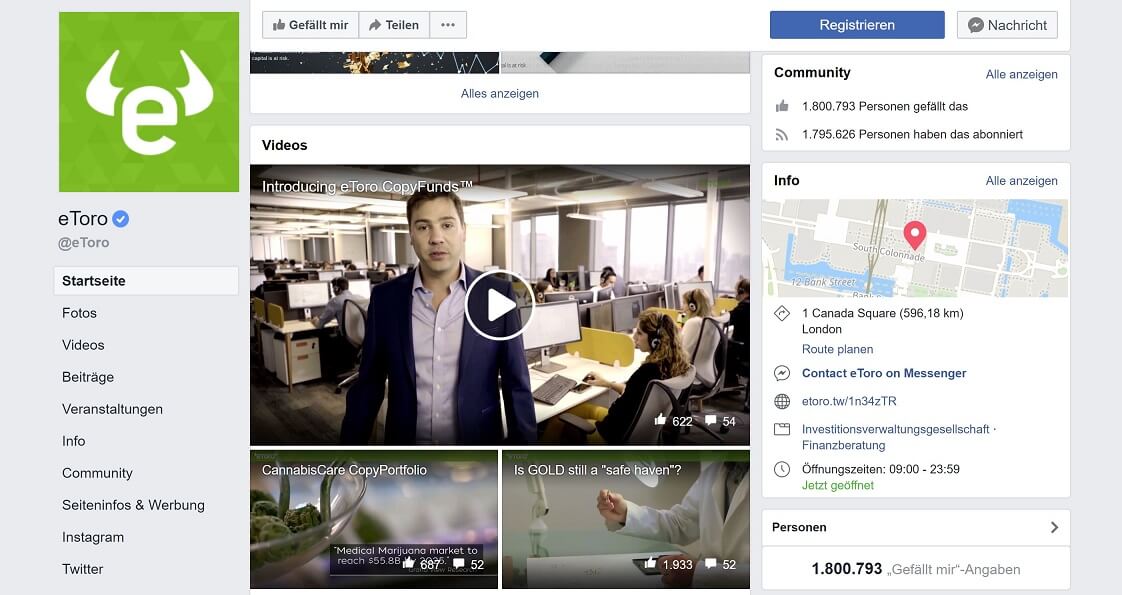Click the RSS follow icon beside 1.795.626 Personen
The image size is (1122, 595).
[x=782, y=134]
